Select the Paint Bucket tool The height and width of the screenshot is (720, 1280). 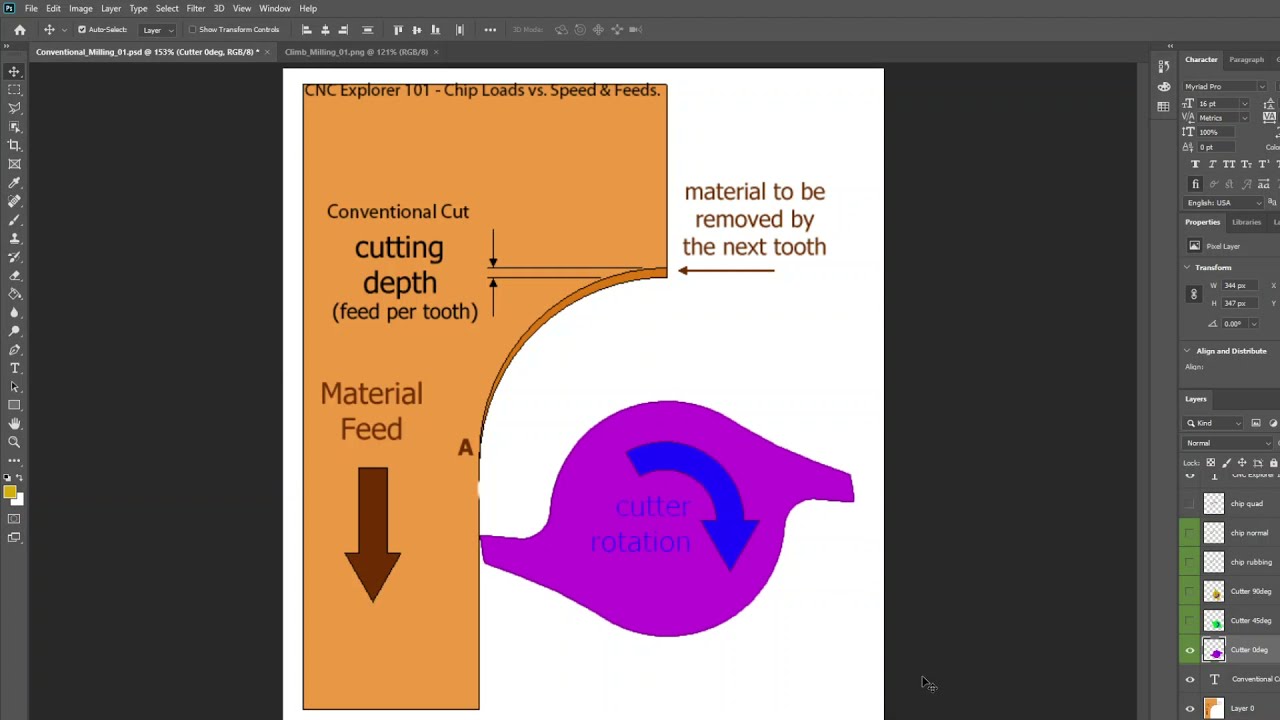point(14,294)
